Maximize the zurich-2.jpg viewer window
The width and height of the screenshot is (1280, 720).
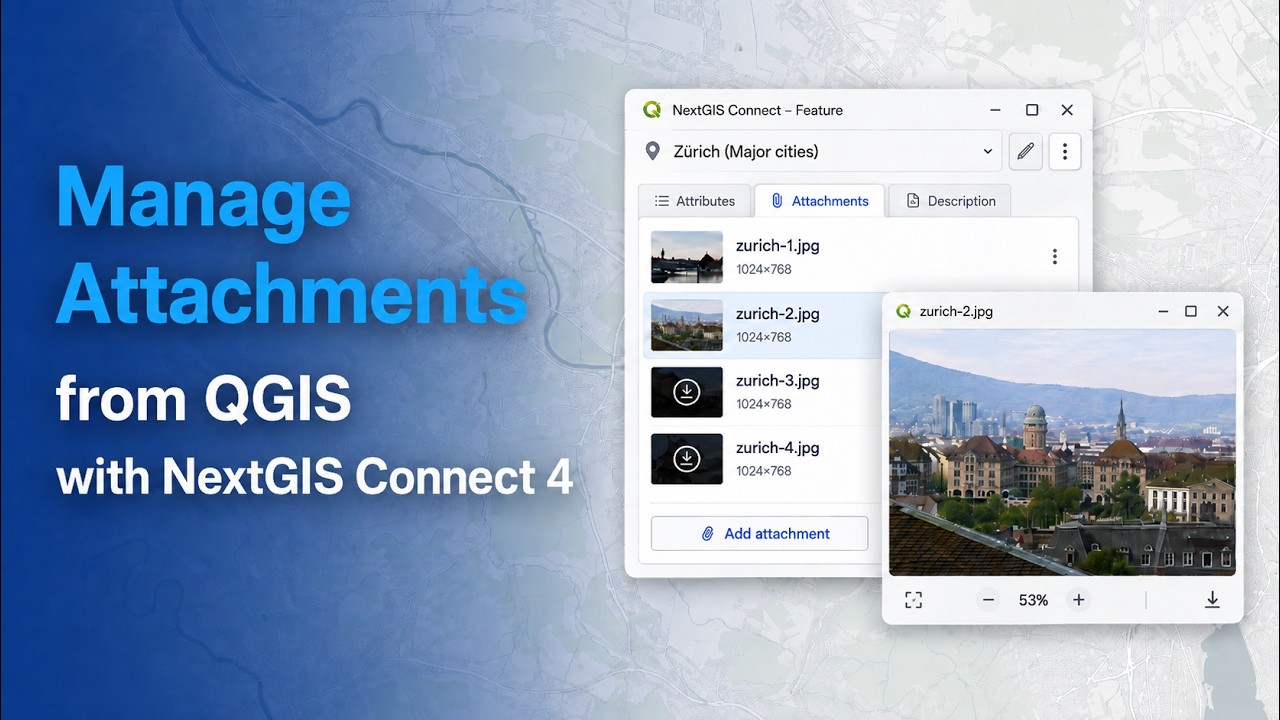click(1191, 311)
